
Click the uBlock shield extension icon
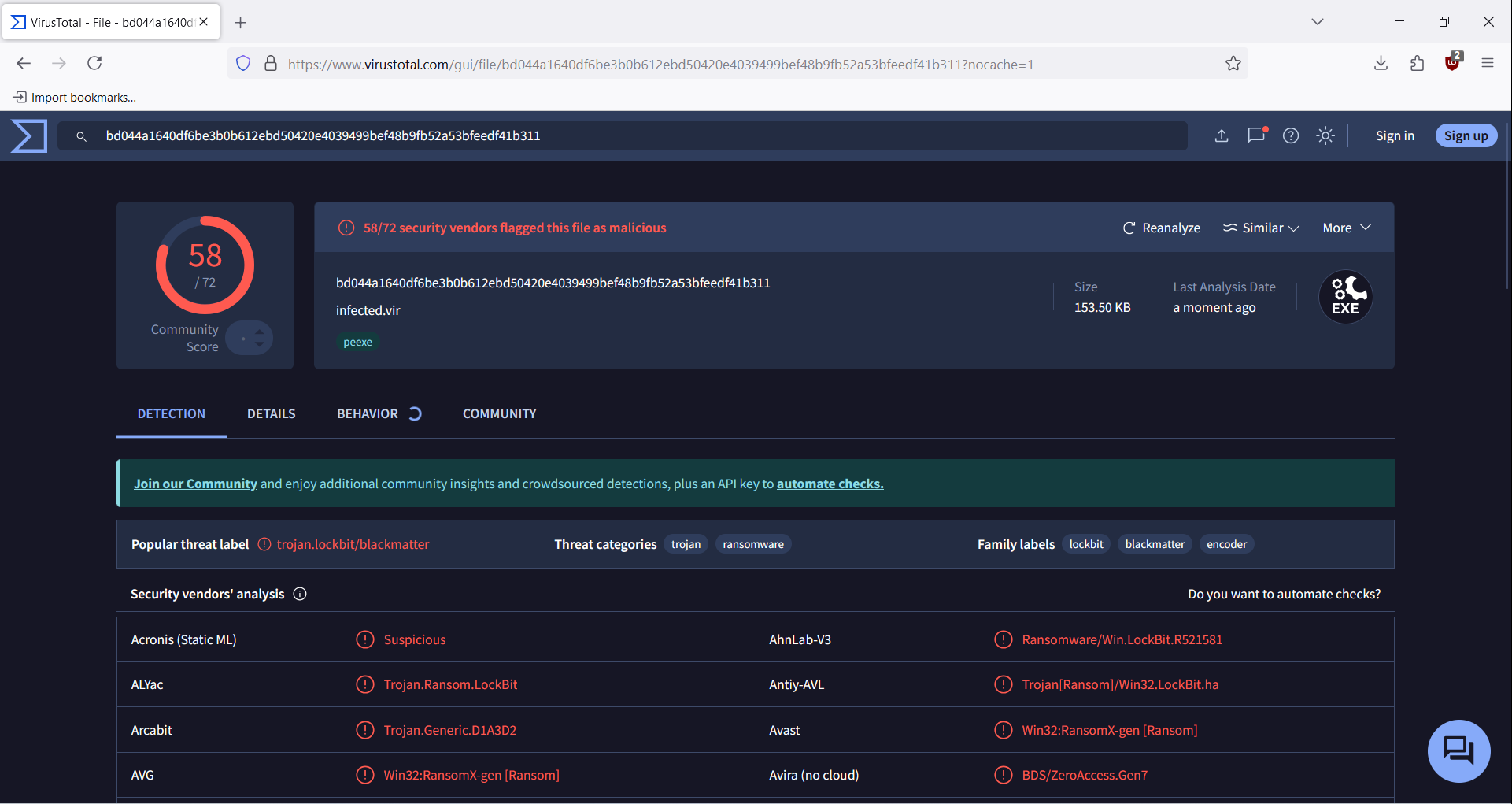click(x=1453, y=62)
